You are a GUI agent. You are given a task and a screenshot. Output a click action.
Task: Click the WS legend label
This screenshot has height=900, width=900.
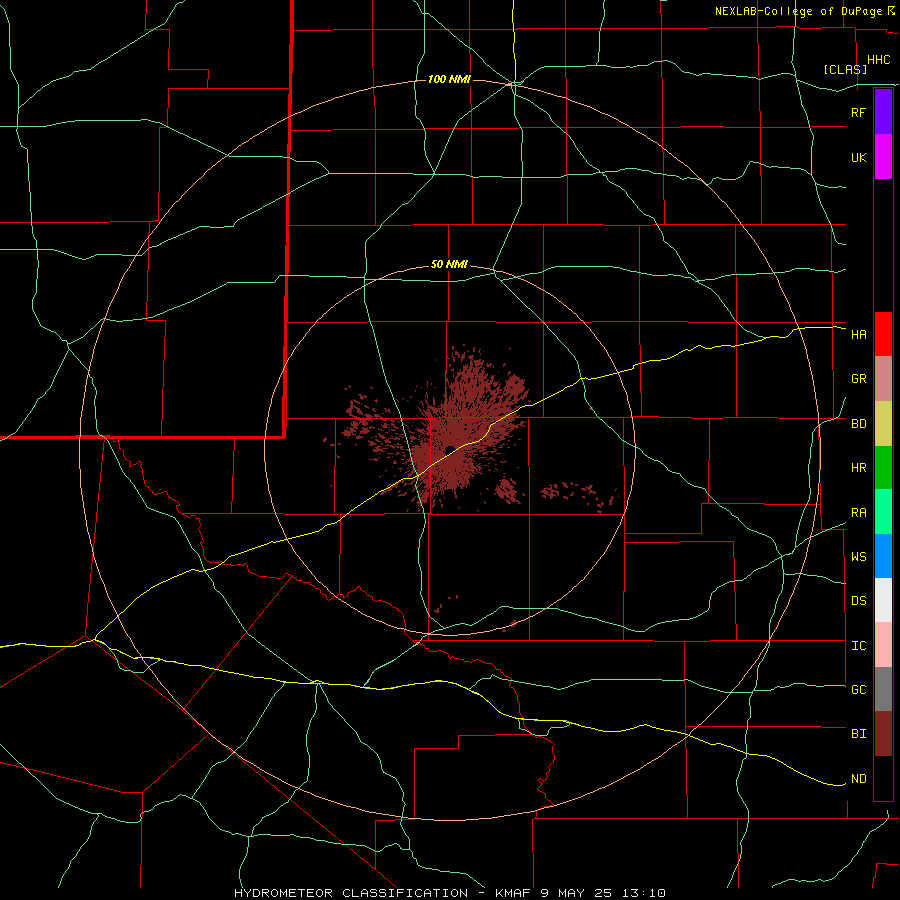pos(858,556)
